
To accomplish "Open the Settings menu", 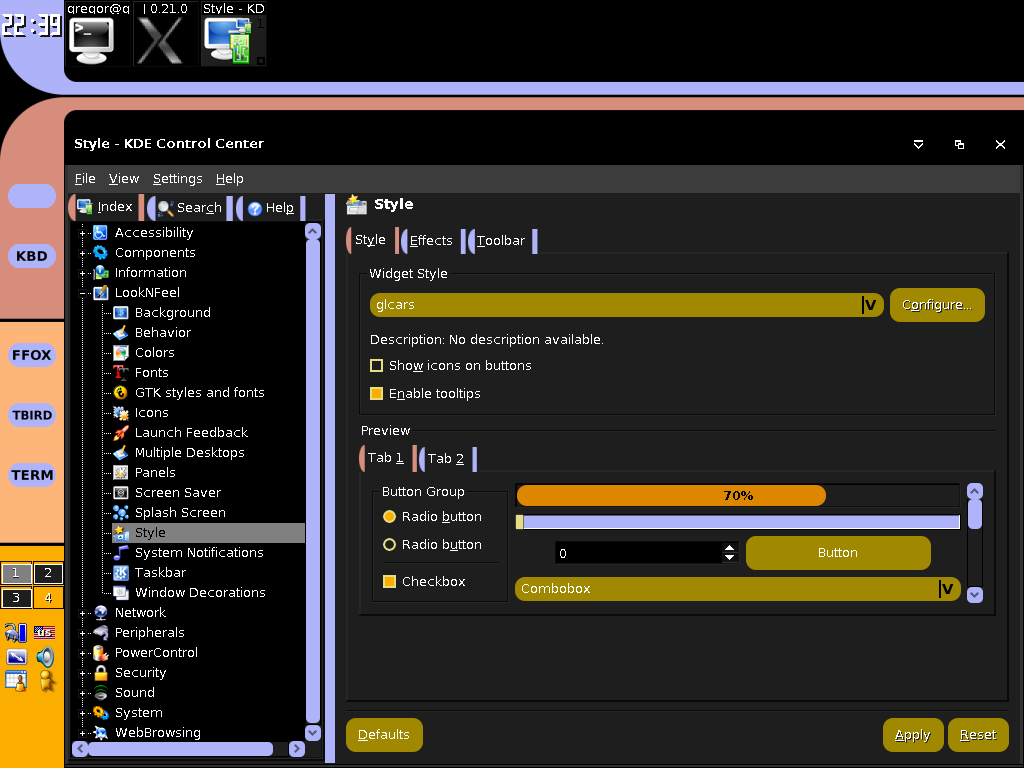I will (178, 179).
